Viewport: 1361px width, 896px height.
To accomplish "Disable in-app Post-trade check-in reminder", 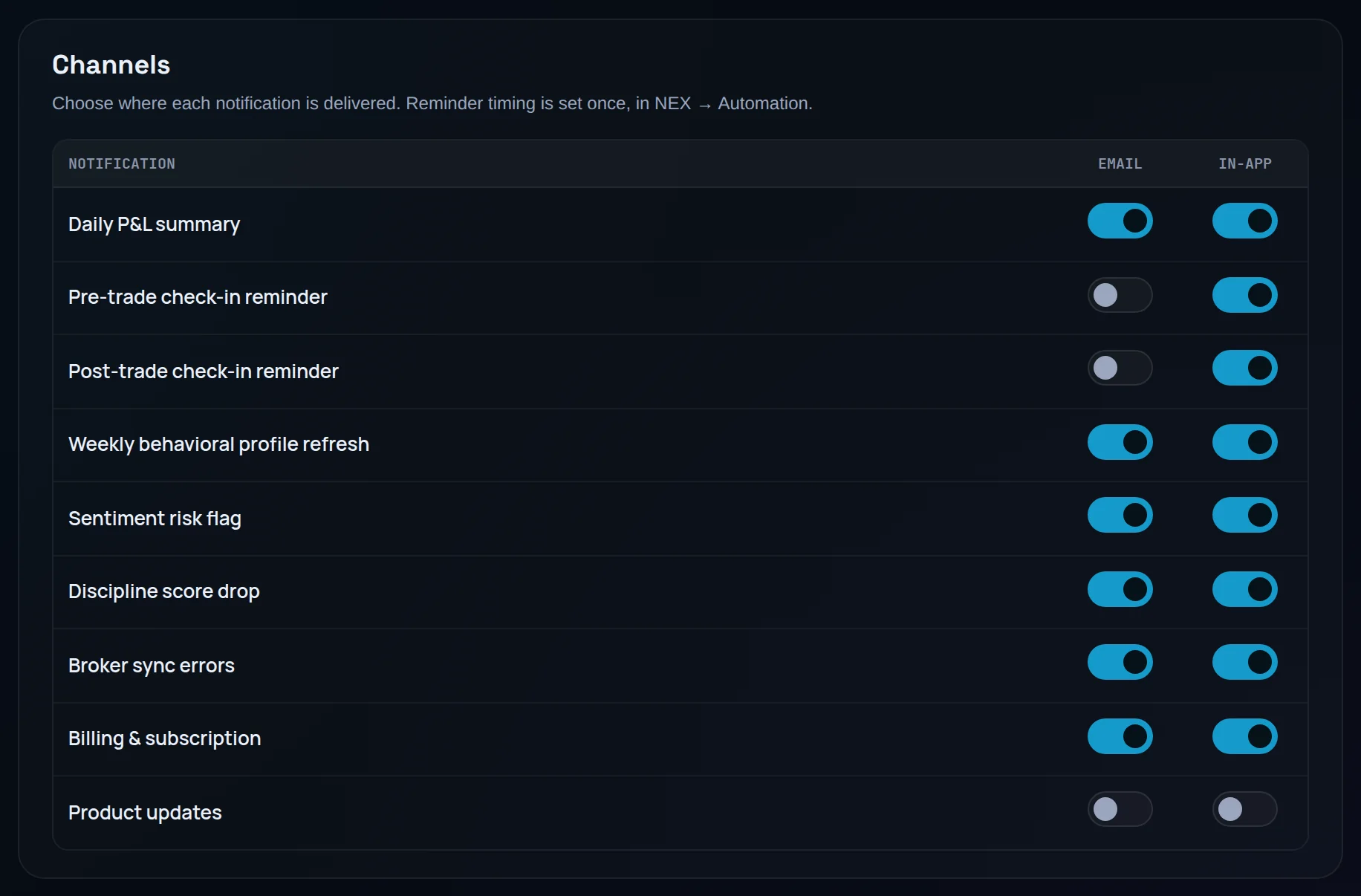I will click(x=1244, y=368).
